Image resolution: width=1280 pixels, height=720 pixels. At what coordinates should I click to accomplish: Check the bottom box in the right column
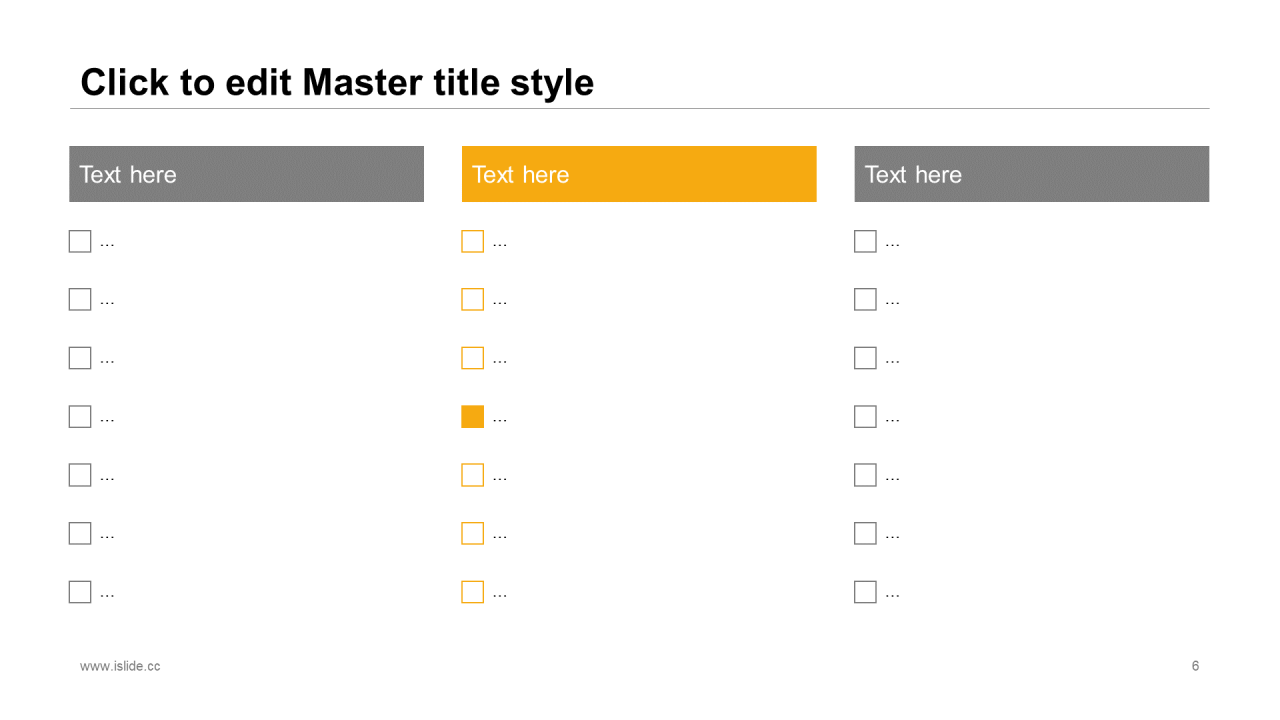coord(865,592)
